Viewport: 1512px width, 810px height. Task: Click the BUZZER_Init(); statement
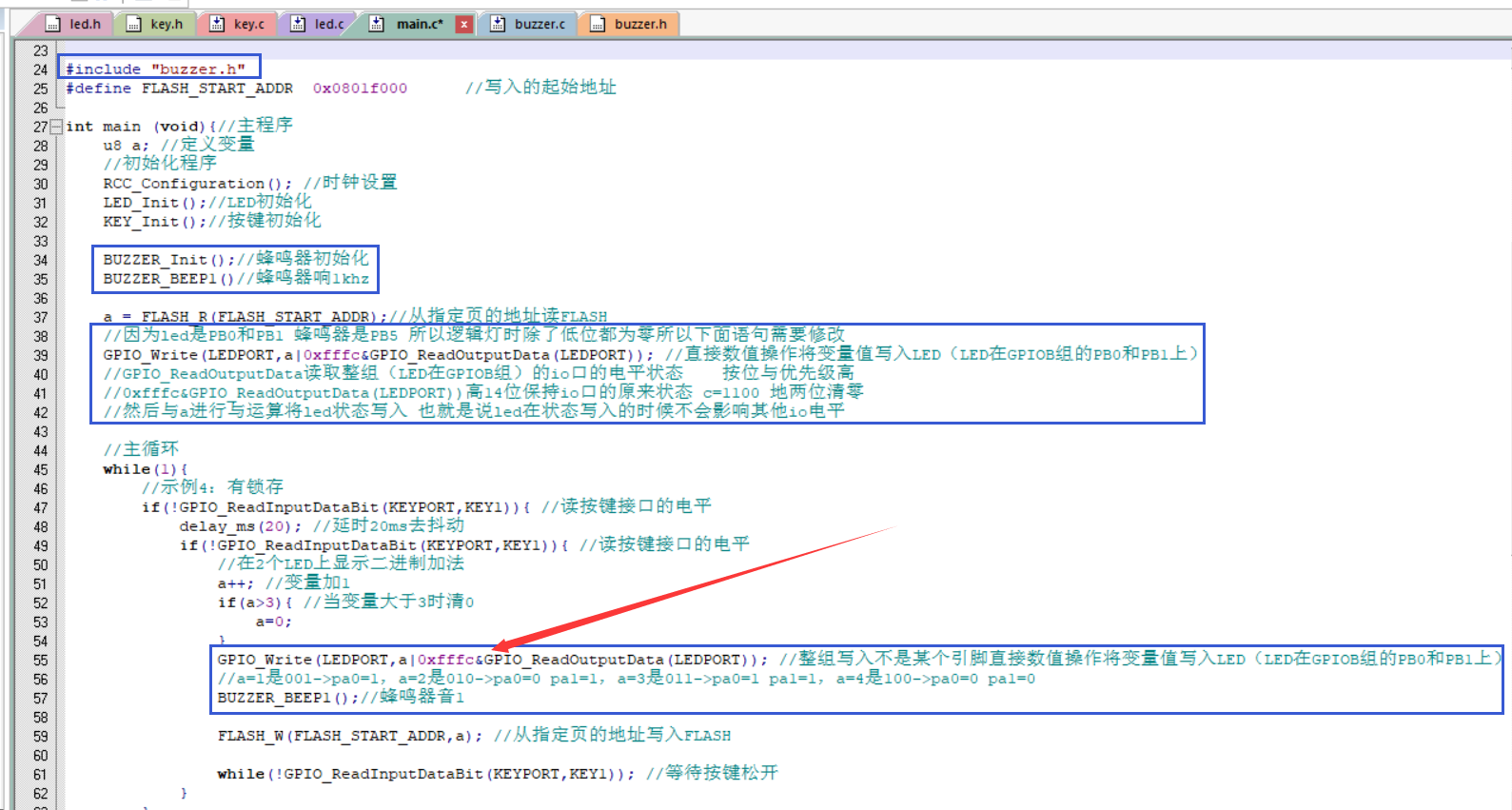click(x=169, y=259)
